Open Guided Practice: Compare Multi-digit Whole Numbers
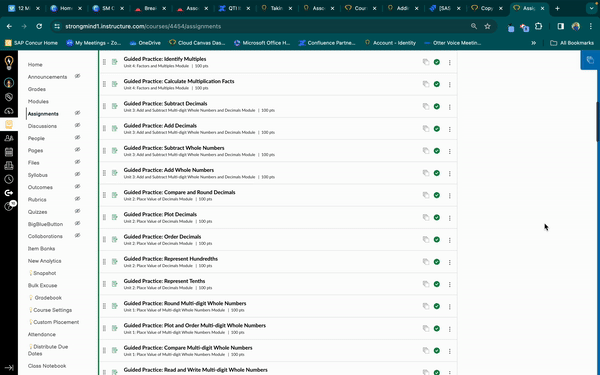Viewport: 600px width, 375px height. click(188, 348)
